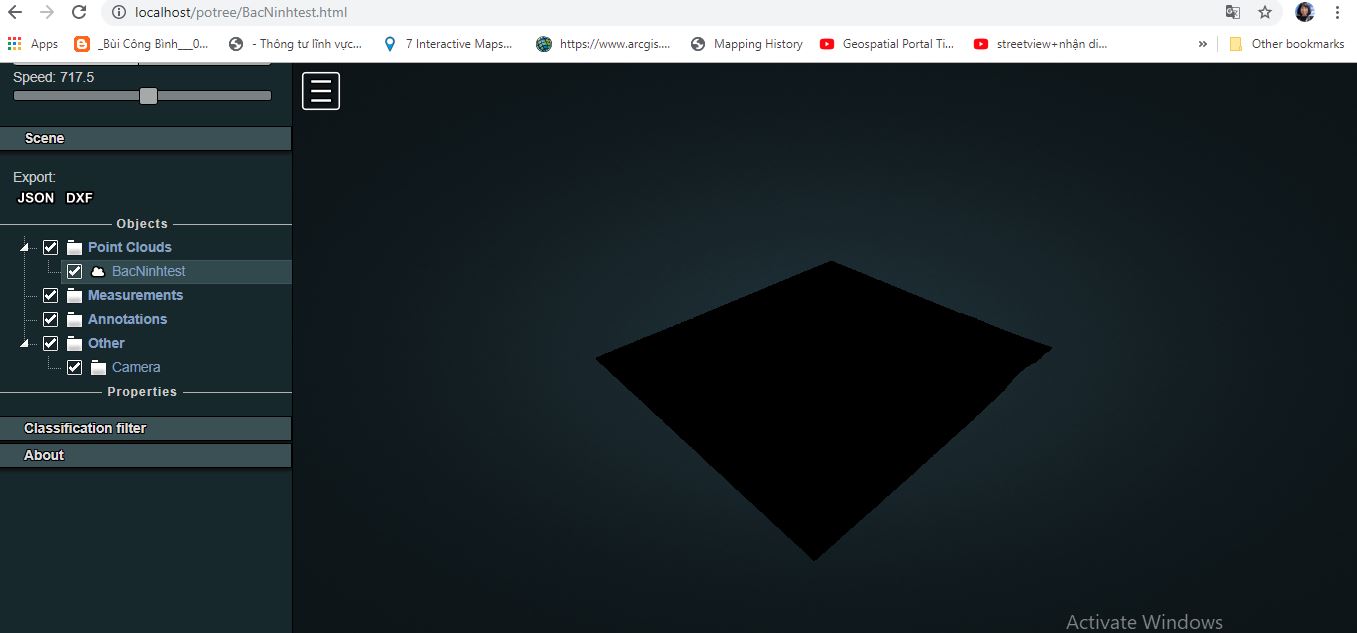Click the cloud icon beside BacNinhtest
Screen dimensions: 1357x633
click(x=96, y=270)
